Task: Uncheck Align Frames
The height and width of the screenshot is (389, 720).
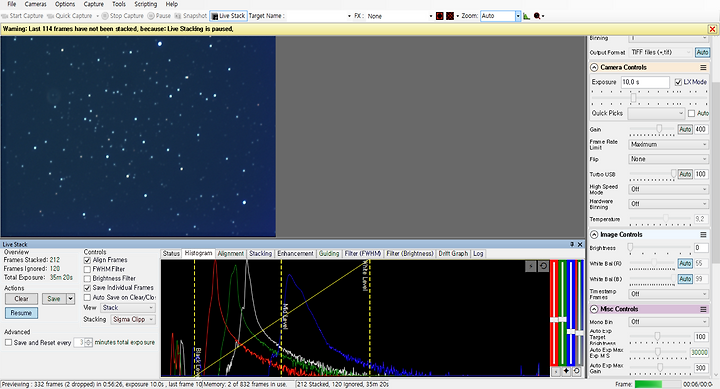Action: pyautogui.click(x=87, y=260)
